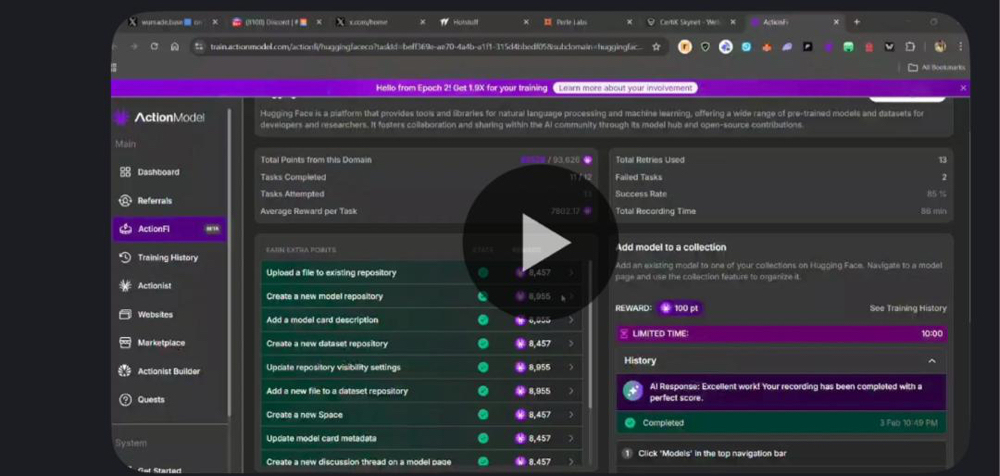Click the Referrals sidebar icon
The width and height of the screenshot is (1000, 476).
click(x=125, y=201)
